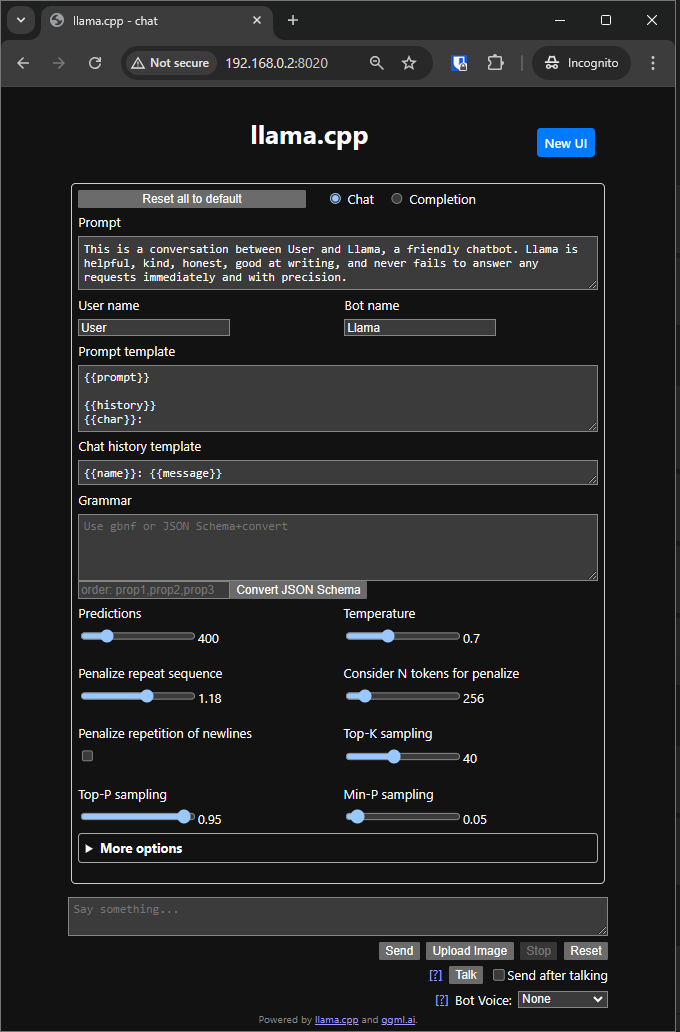Click the Incognito profile indicator

click(x=581, y=63)
